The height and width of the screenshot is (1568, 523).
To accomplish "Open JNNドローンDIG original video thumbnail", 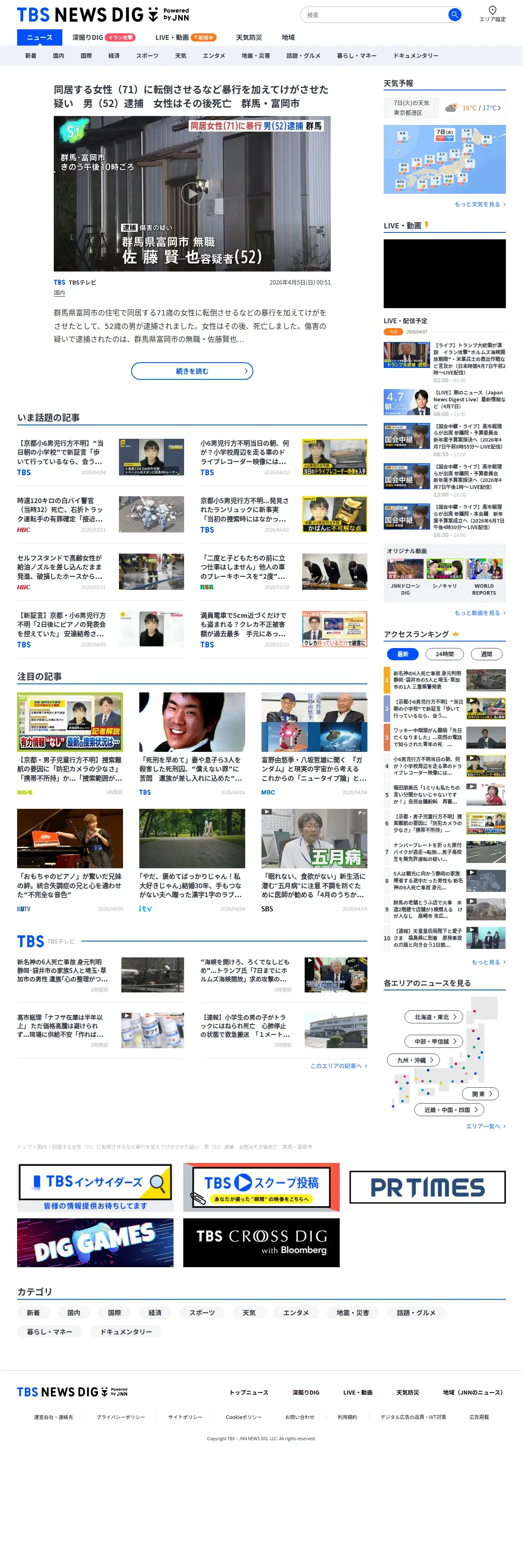I will coord(405,569).
